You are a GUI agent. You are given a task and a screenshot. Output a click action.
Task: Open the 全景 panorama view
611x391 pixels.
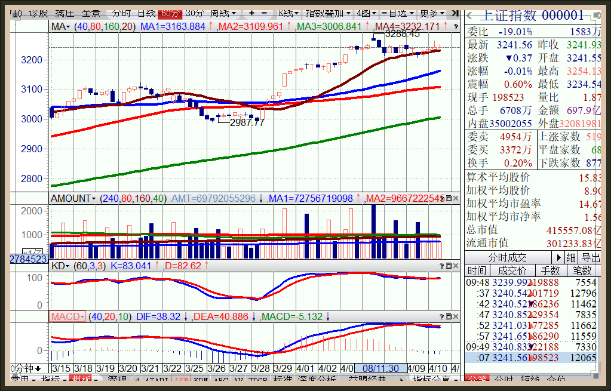coord(91,13)
